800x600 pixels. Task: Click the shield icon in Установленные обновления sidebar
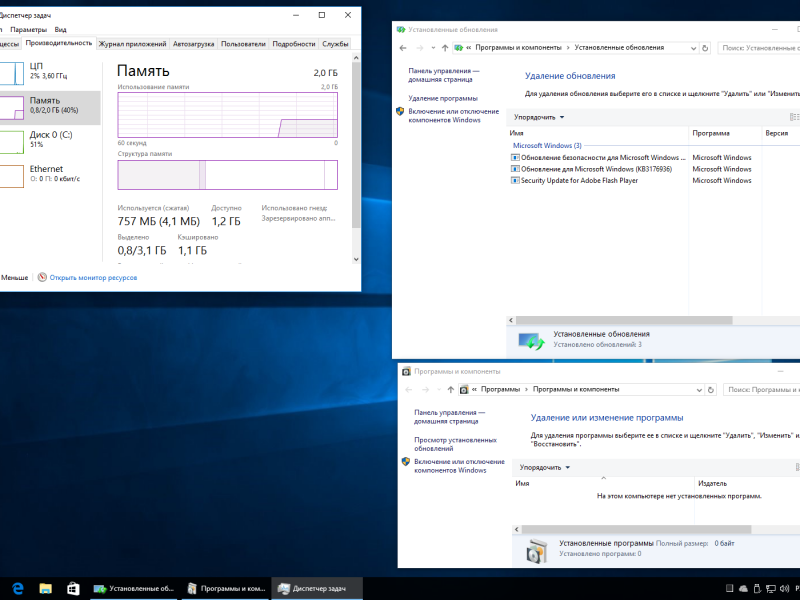point(401,112)
